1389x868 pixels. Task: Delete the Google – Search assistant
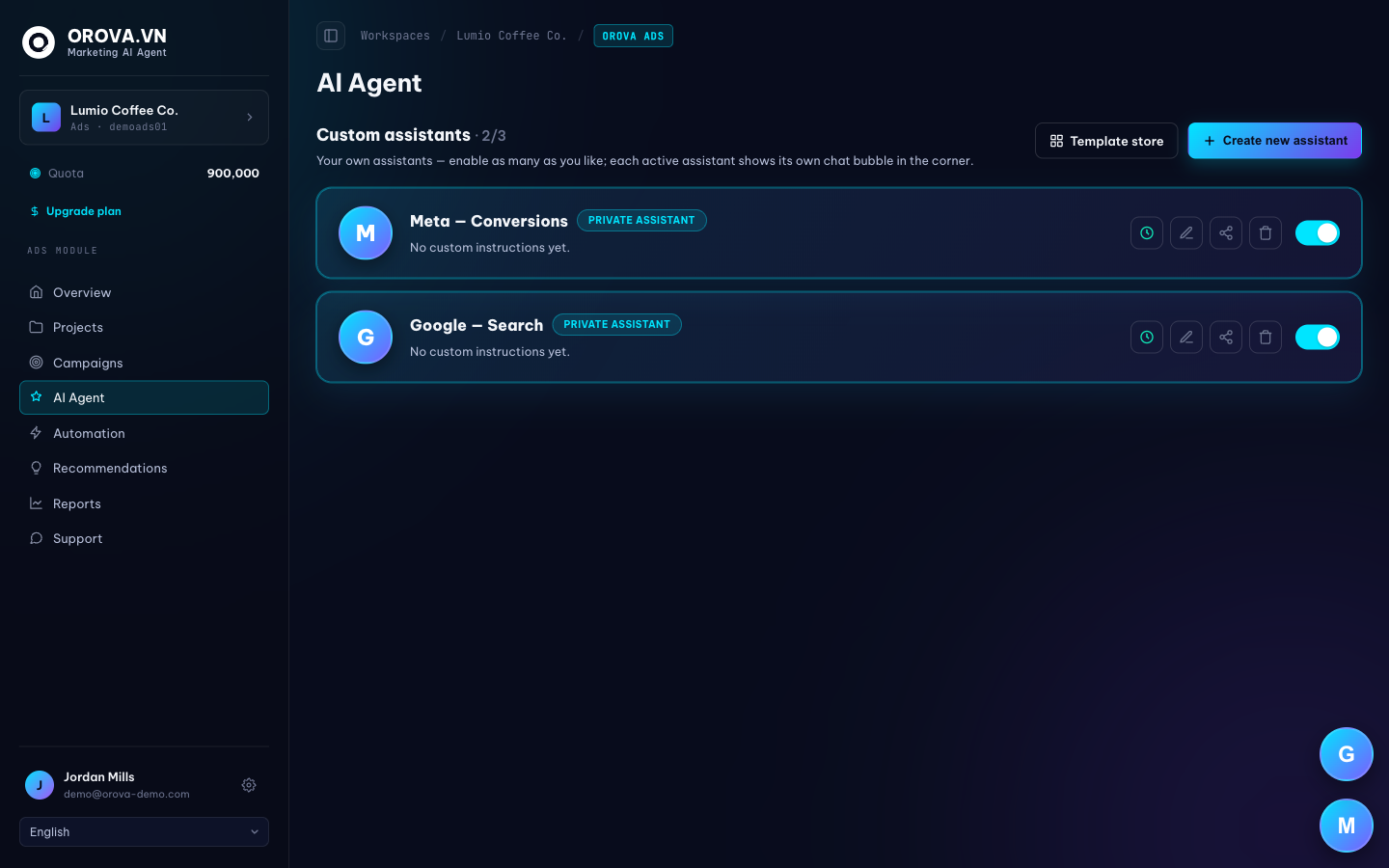coord(1266,337)
